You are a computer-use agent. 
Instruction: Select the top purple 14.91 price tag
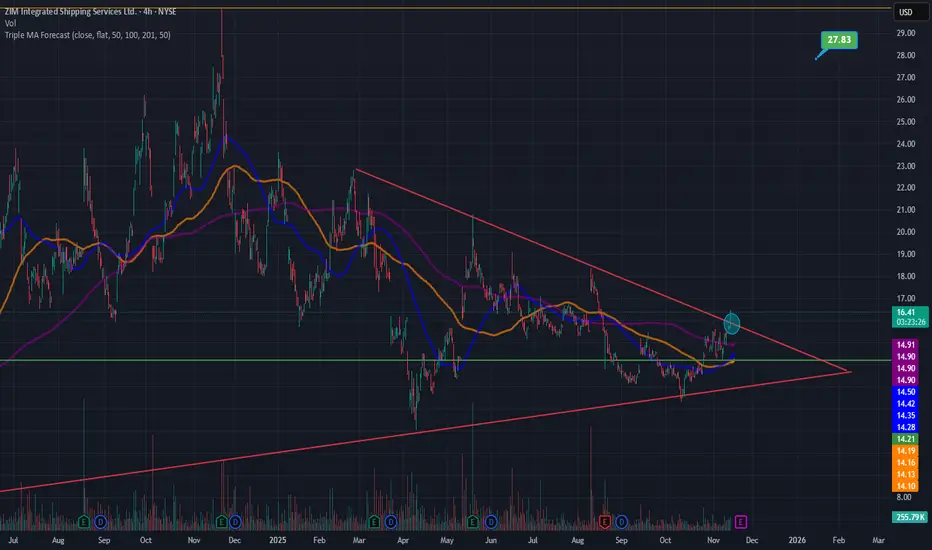(x=906, y=345)
